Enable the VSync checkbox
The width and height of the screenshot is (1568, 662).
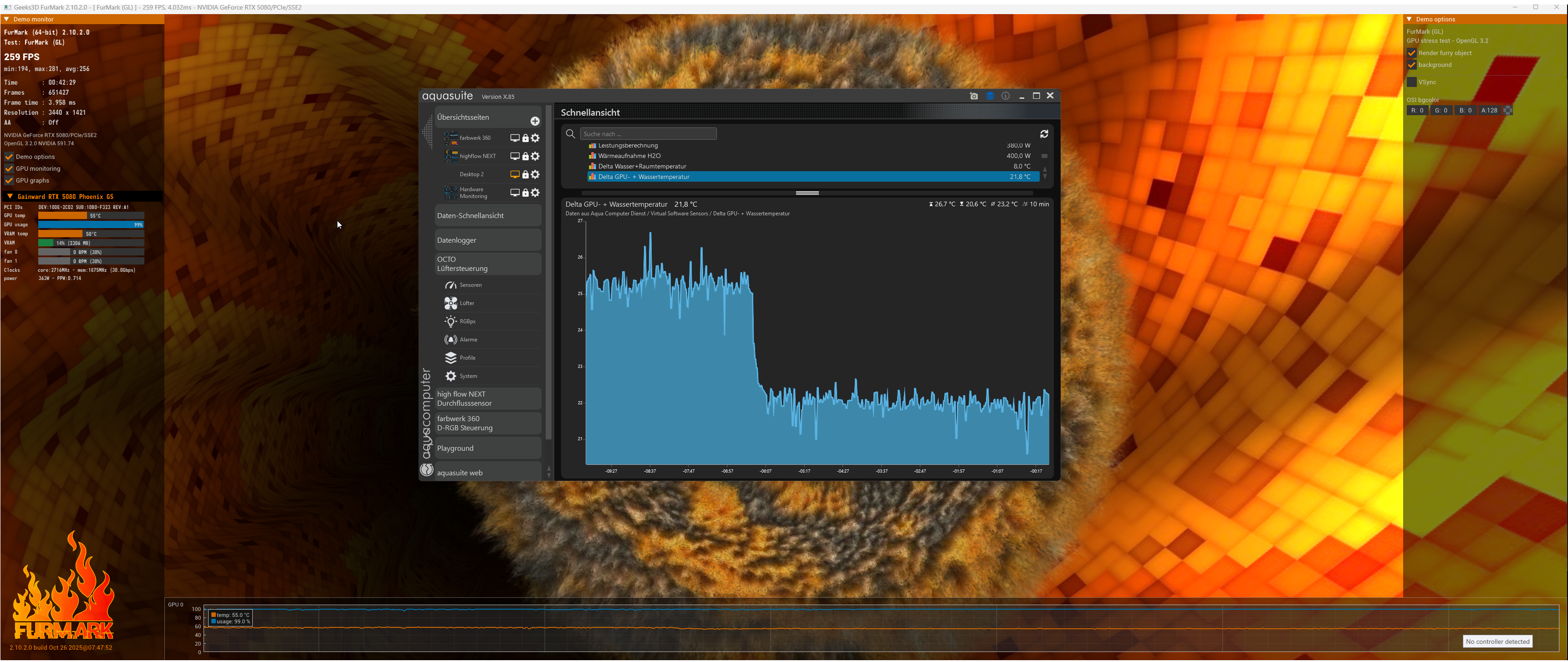(1412, 82)
